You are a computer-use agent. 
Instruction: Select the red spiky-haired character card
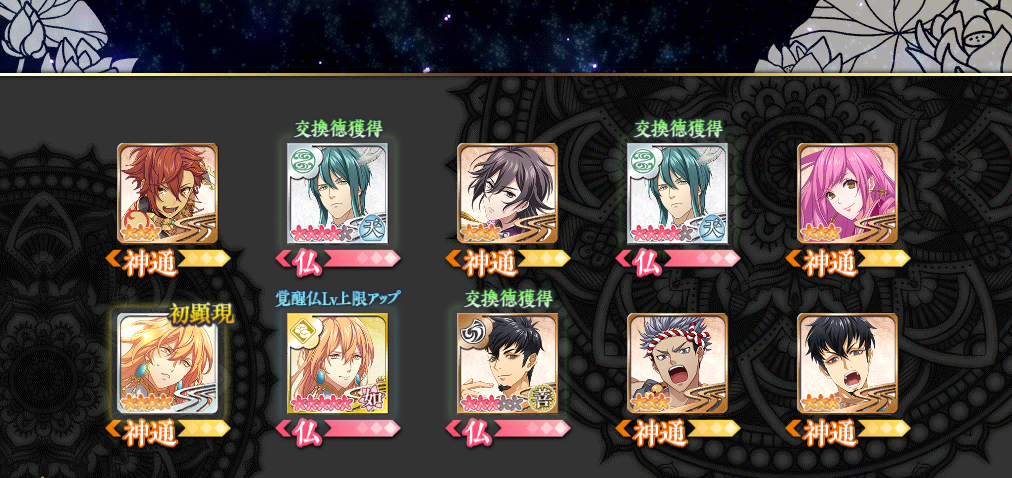pos(168,194)
